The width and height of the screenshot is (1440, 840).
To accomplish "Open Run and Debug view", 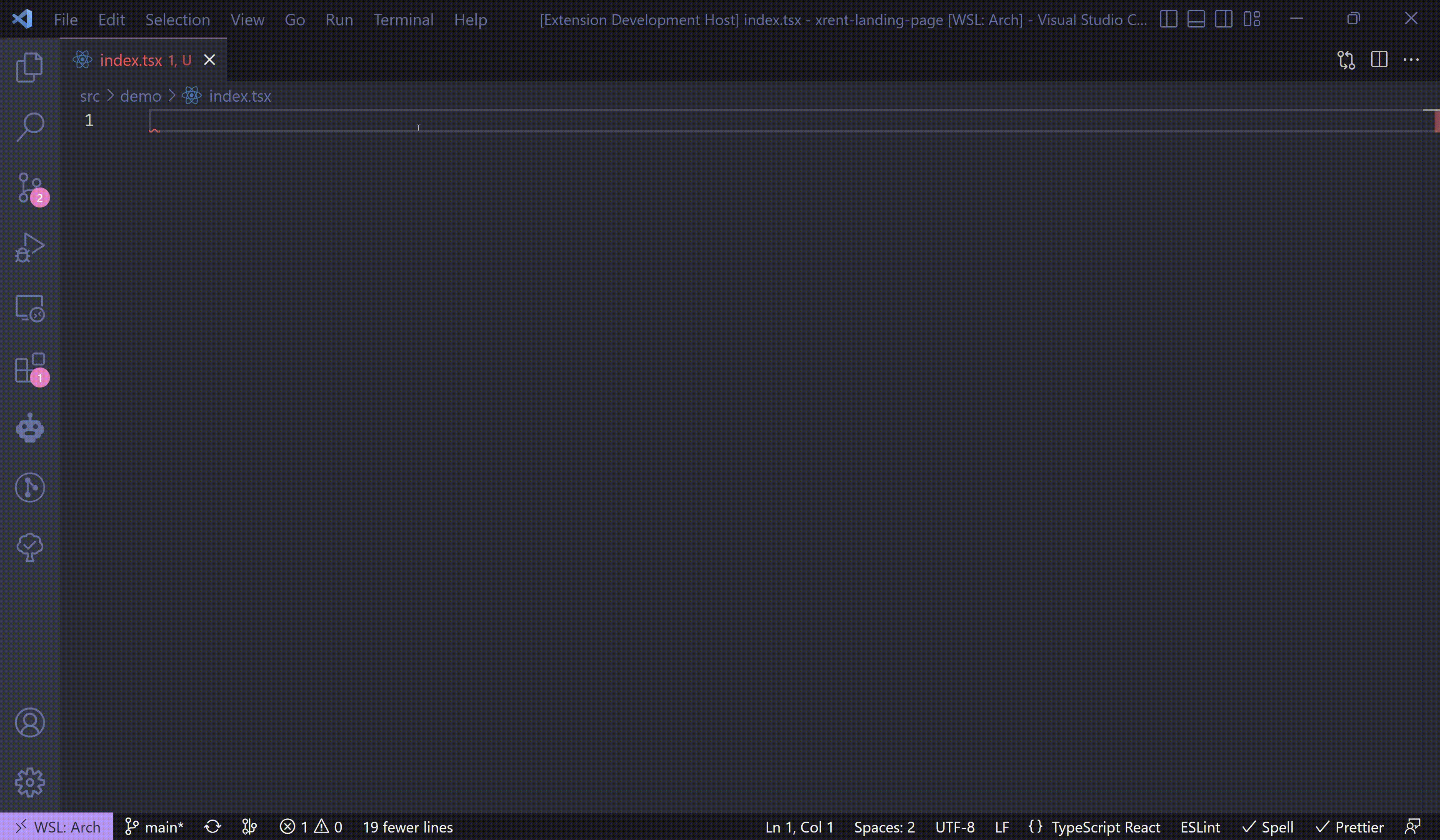I will [30, 247].
